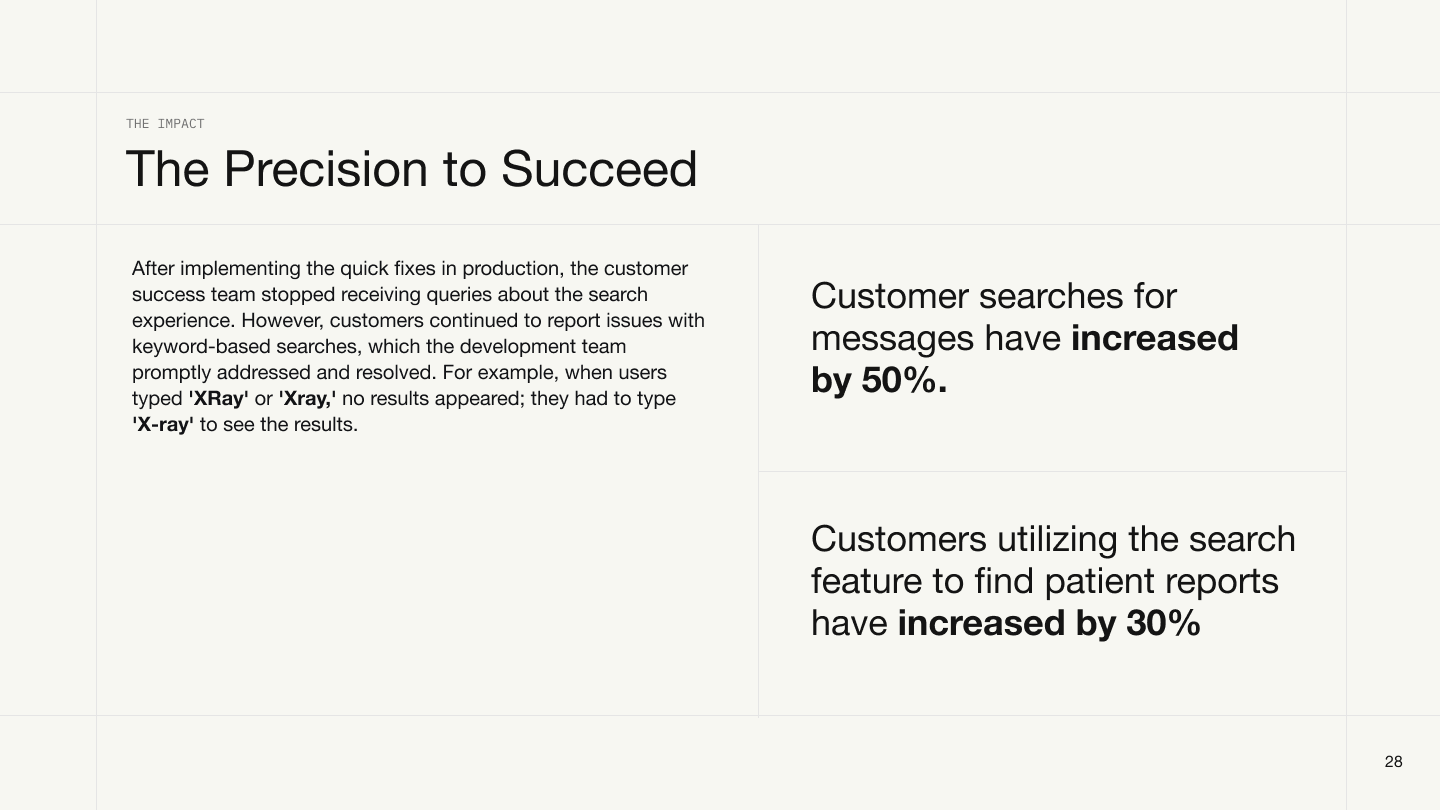Click the "success team" phrase in paragraph
This screenshot has height=810, width=1440.
(193, 295)
